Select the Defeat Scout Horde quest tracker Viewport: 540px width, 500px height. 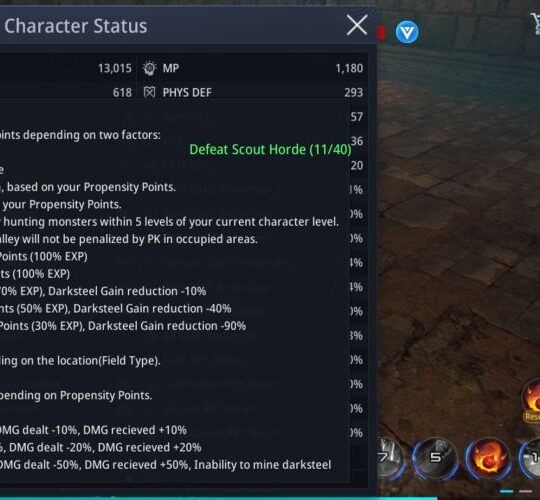click(x=270, y=149)
